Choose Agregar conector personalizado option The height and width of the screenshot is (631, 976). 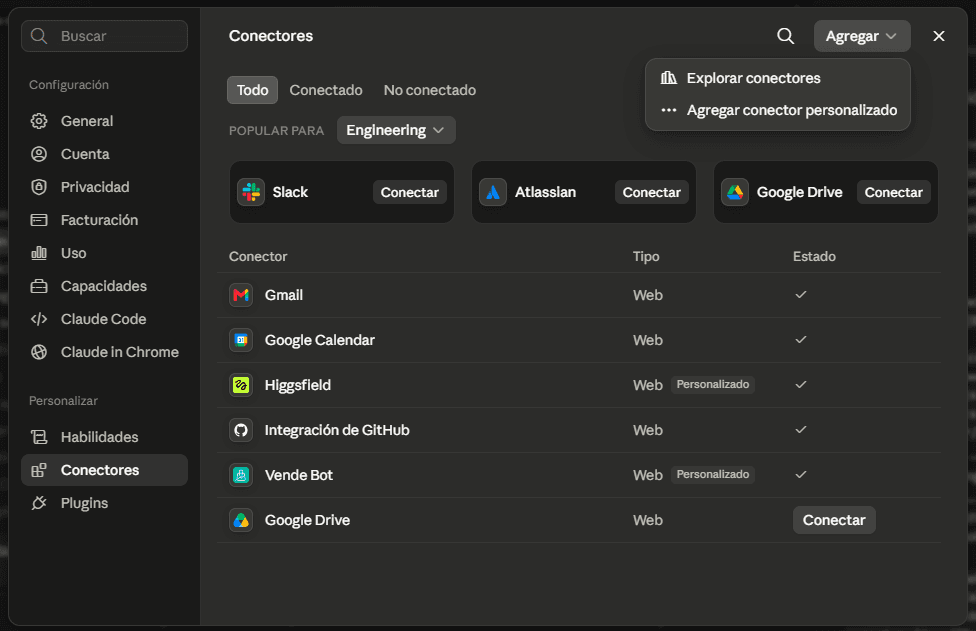click(x=777, y=110)
